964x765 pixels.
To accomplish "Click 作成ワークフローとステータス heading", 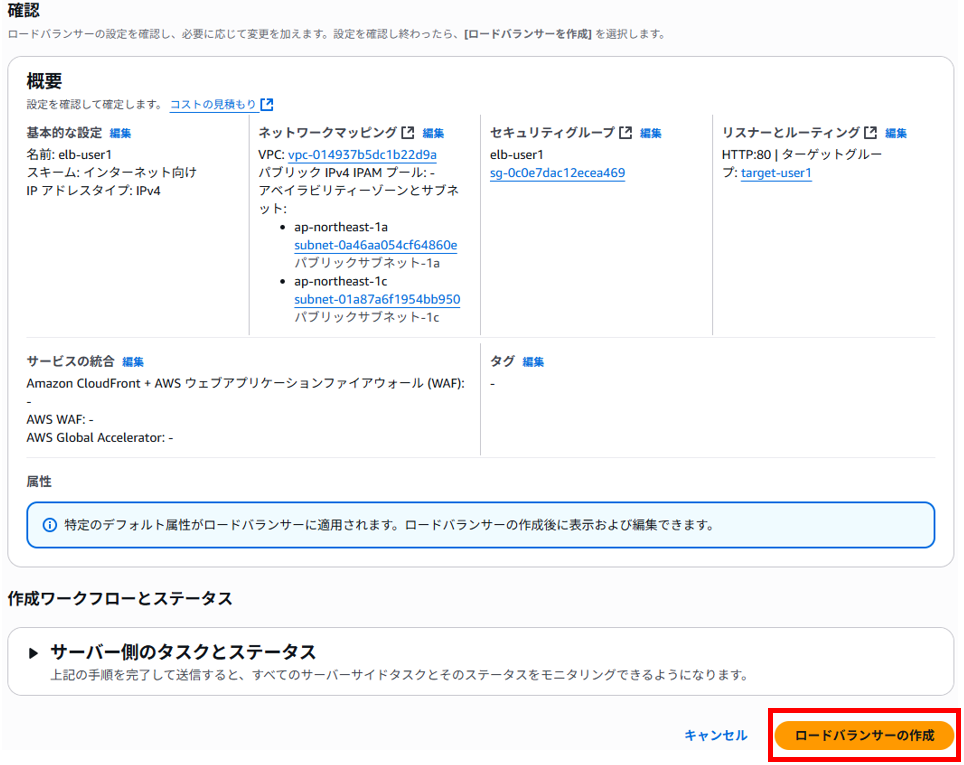I will [x=120, y=599].
